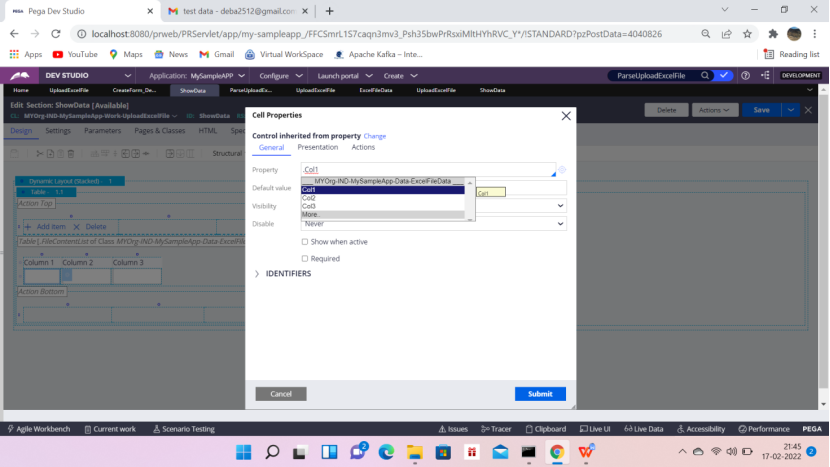Open the Parameters tab of the section
Image resolution: width=830 pixels, height=467 pixels.
coord(102,131)
